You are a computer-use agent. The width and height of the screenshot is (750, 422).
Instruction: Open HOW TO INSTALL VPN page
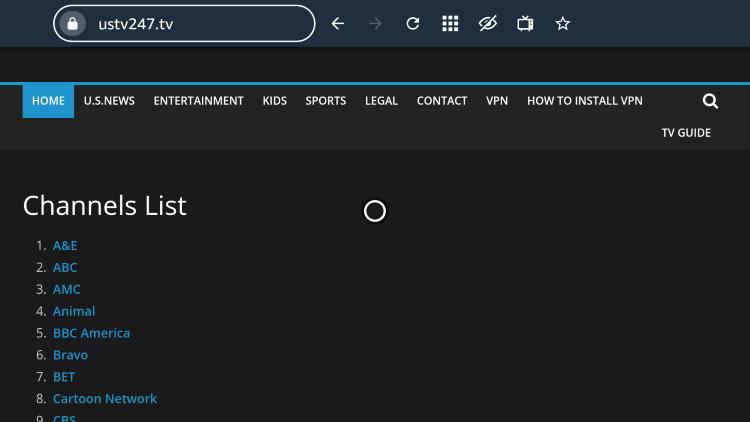point(585,101)
